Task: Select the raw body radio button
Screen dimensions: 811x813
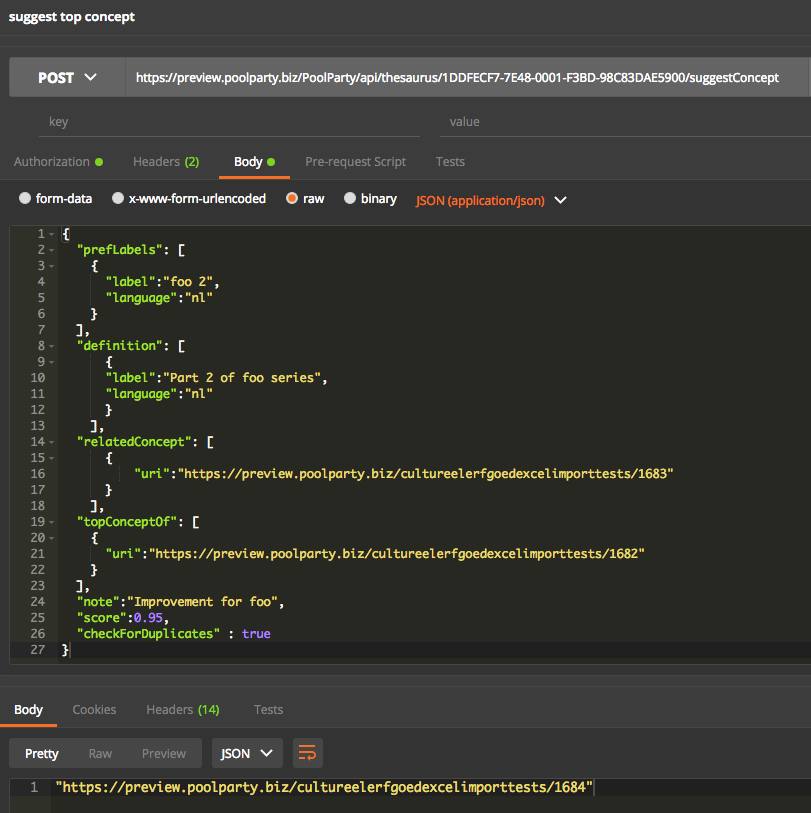Action: click(x=292, y=199)
